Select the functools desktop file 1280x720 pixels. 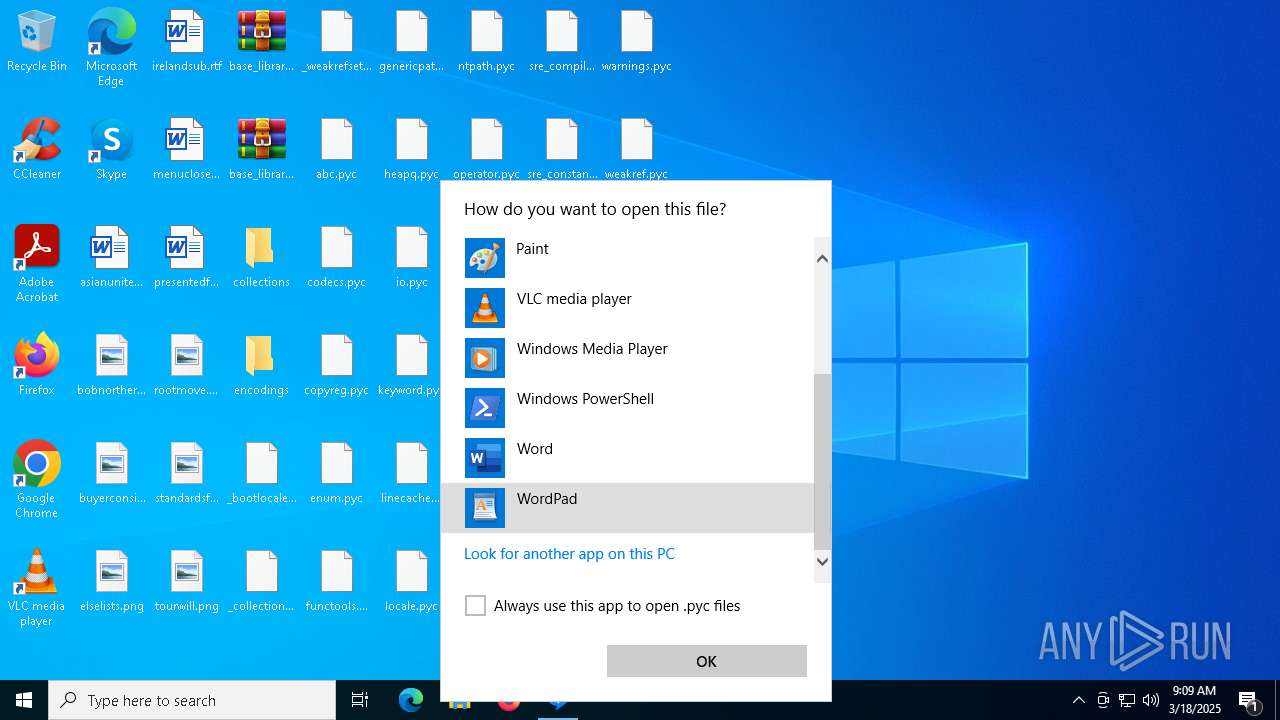(337, 582)
